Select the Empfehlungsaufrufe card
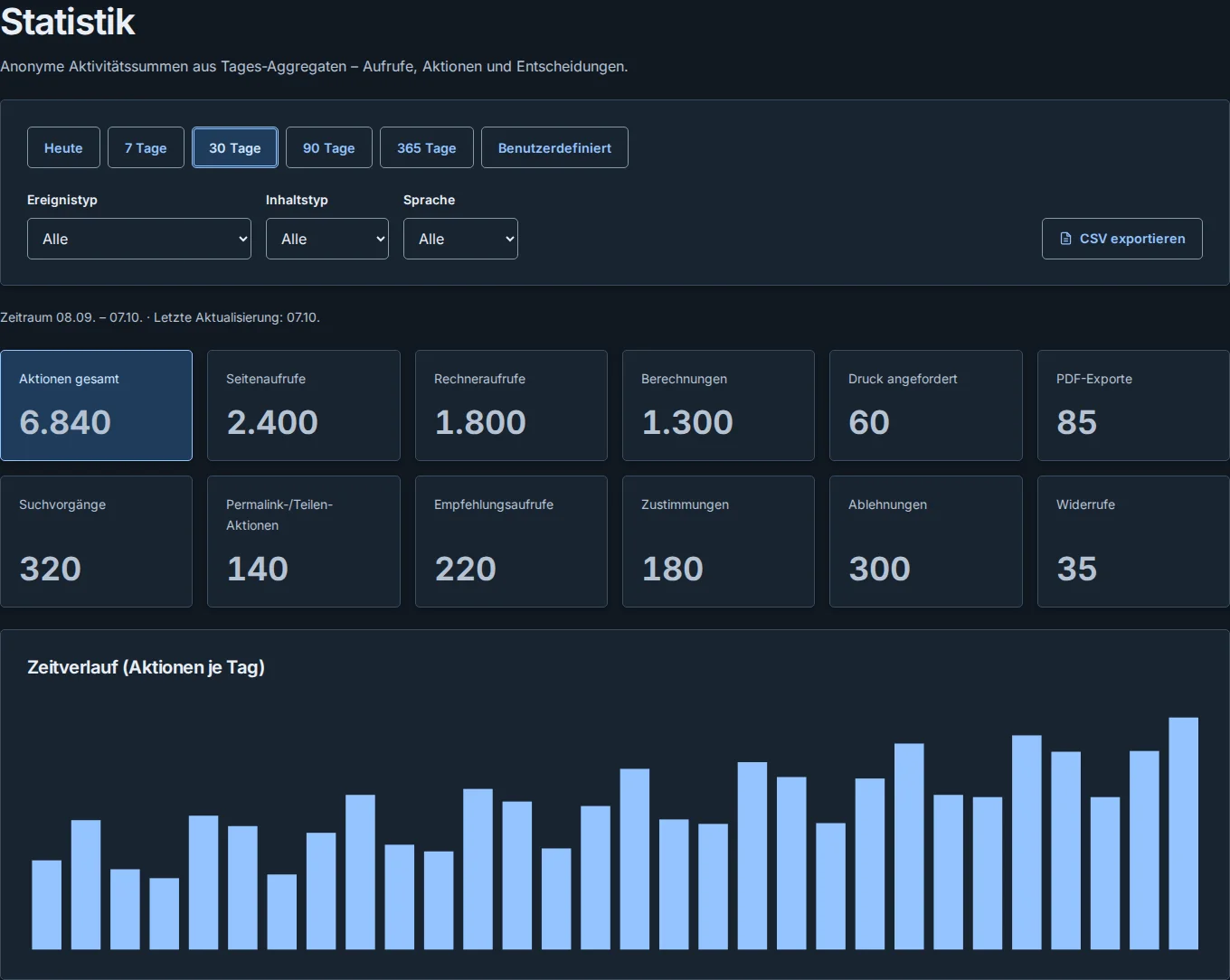The height and width of the screenshot is (980, 1230). [511, 542]
